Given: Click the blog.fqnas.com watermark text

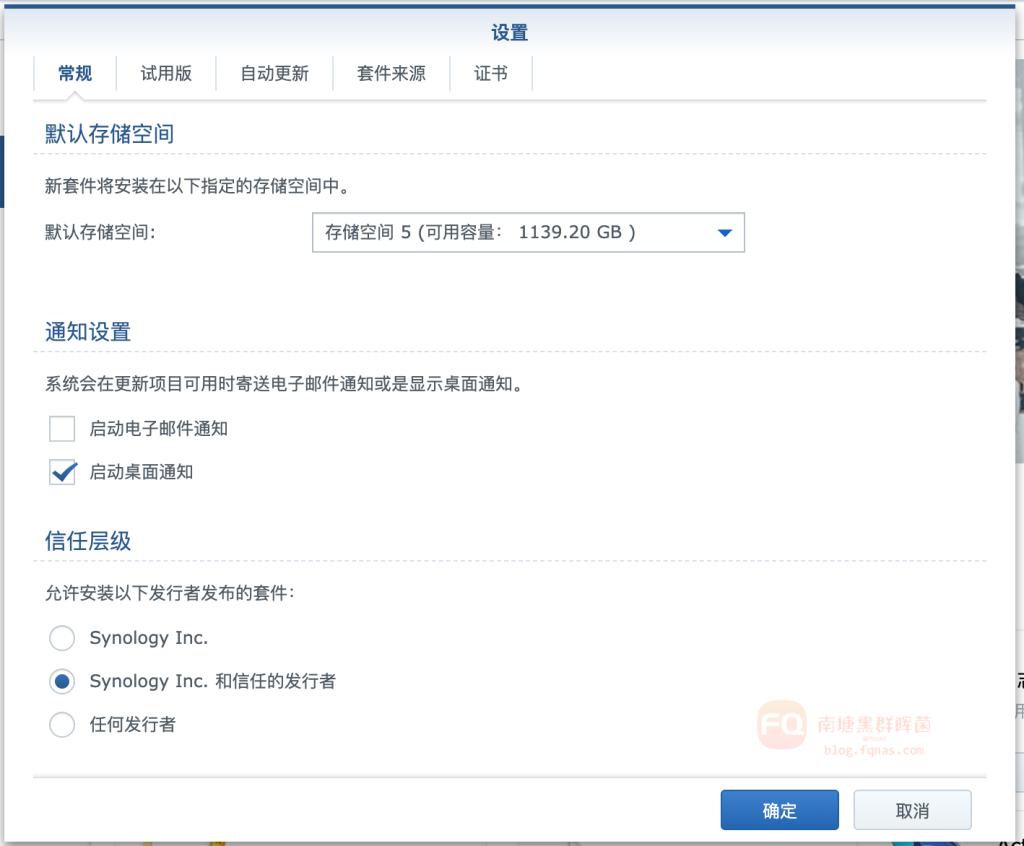Looking at the screenshot, I should coord(873,750).
